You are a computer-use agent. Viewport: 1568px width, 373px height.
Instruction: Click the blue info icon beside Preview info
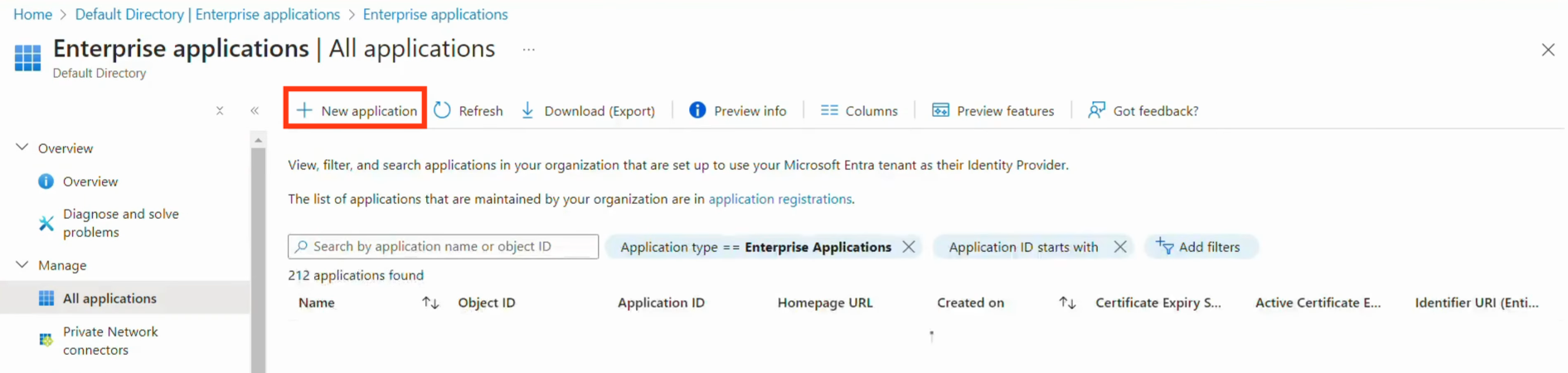[697, 110]
